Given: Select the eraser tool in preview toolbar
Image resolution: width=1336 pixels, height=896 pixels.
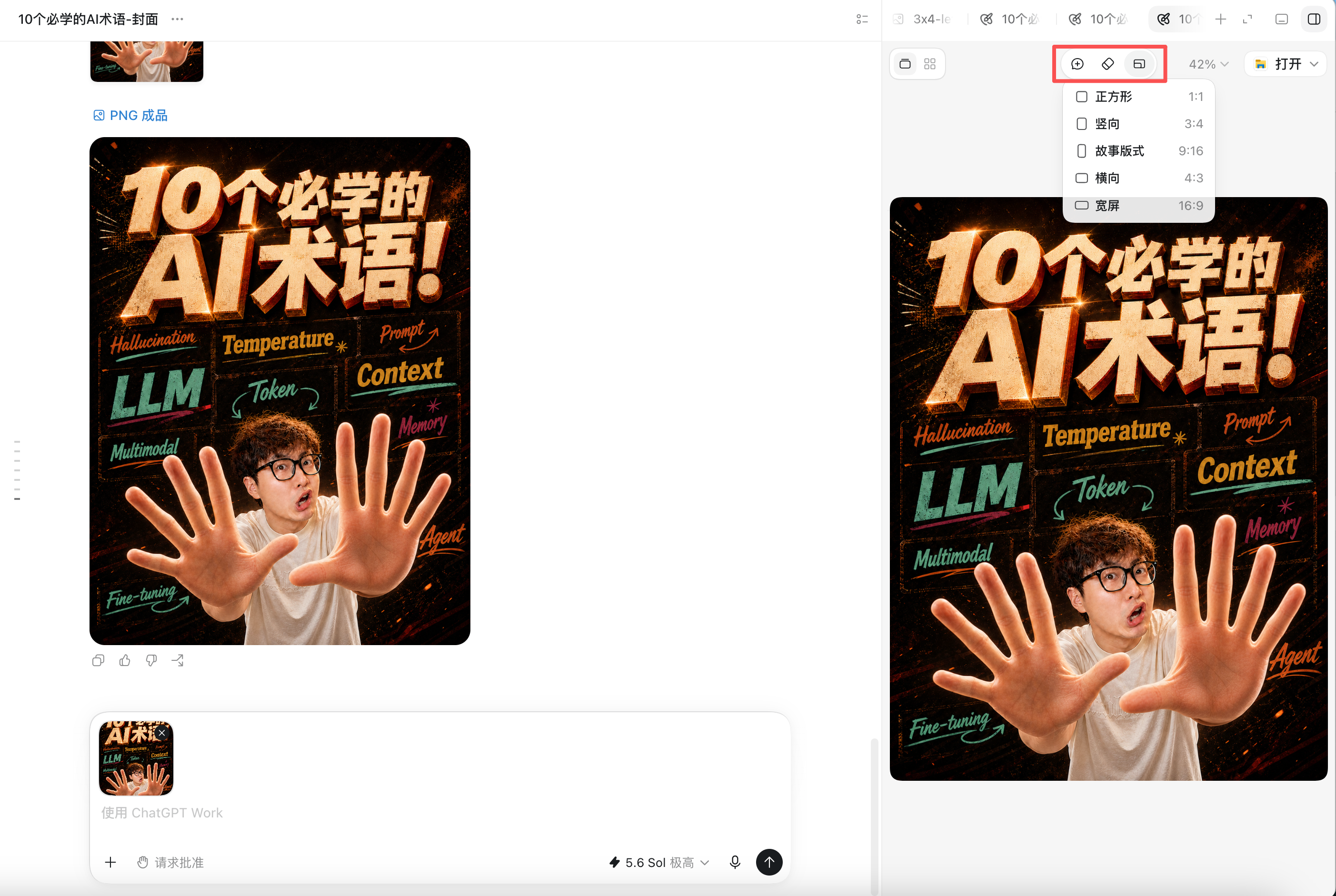Looking at the screenshot, I should 1107,64.
